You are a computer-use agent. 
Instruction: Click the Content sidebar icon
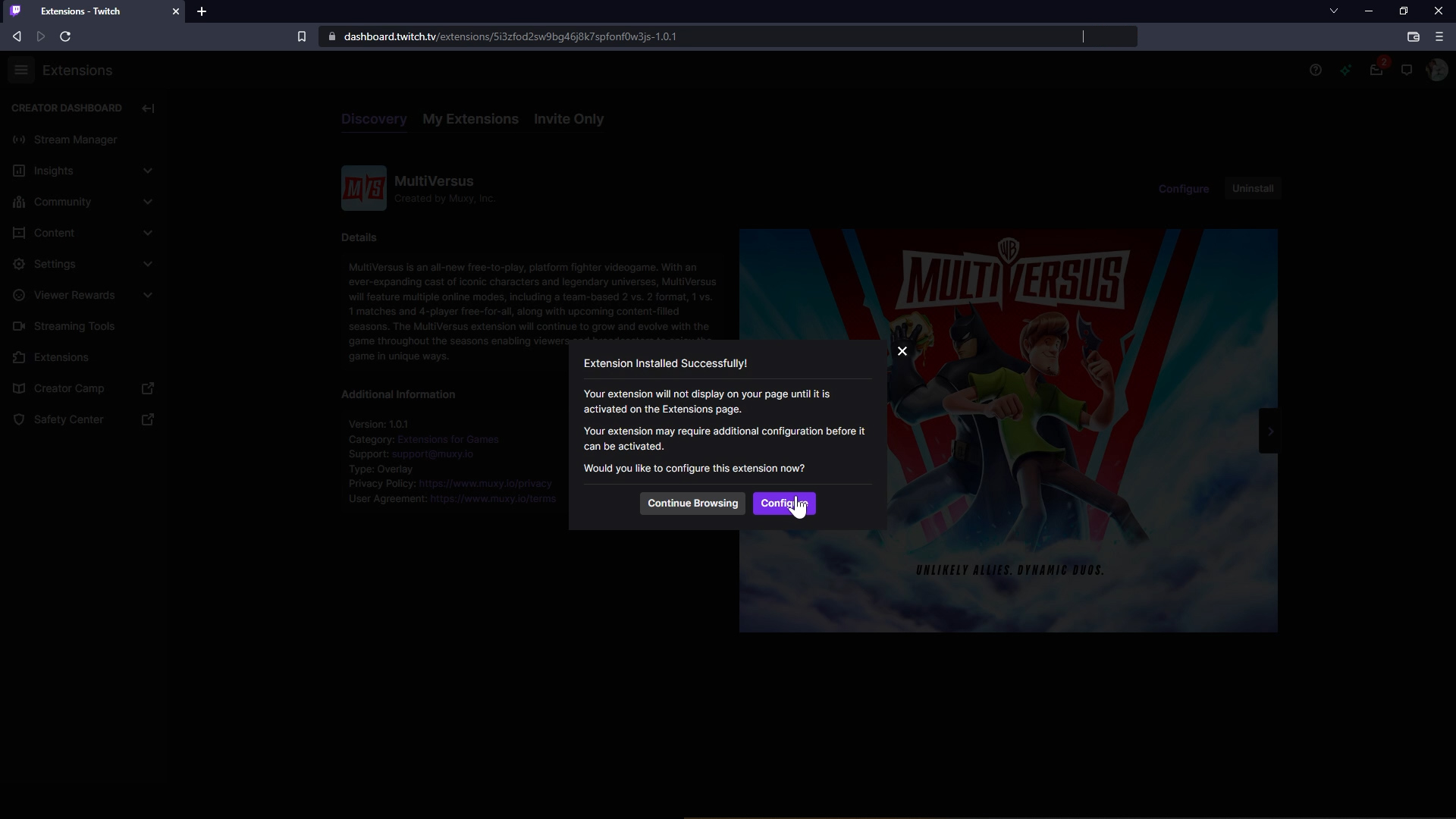pyautogui.click(x=19, y=233)
